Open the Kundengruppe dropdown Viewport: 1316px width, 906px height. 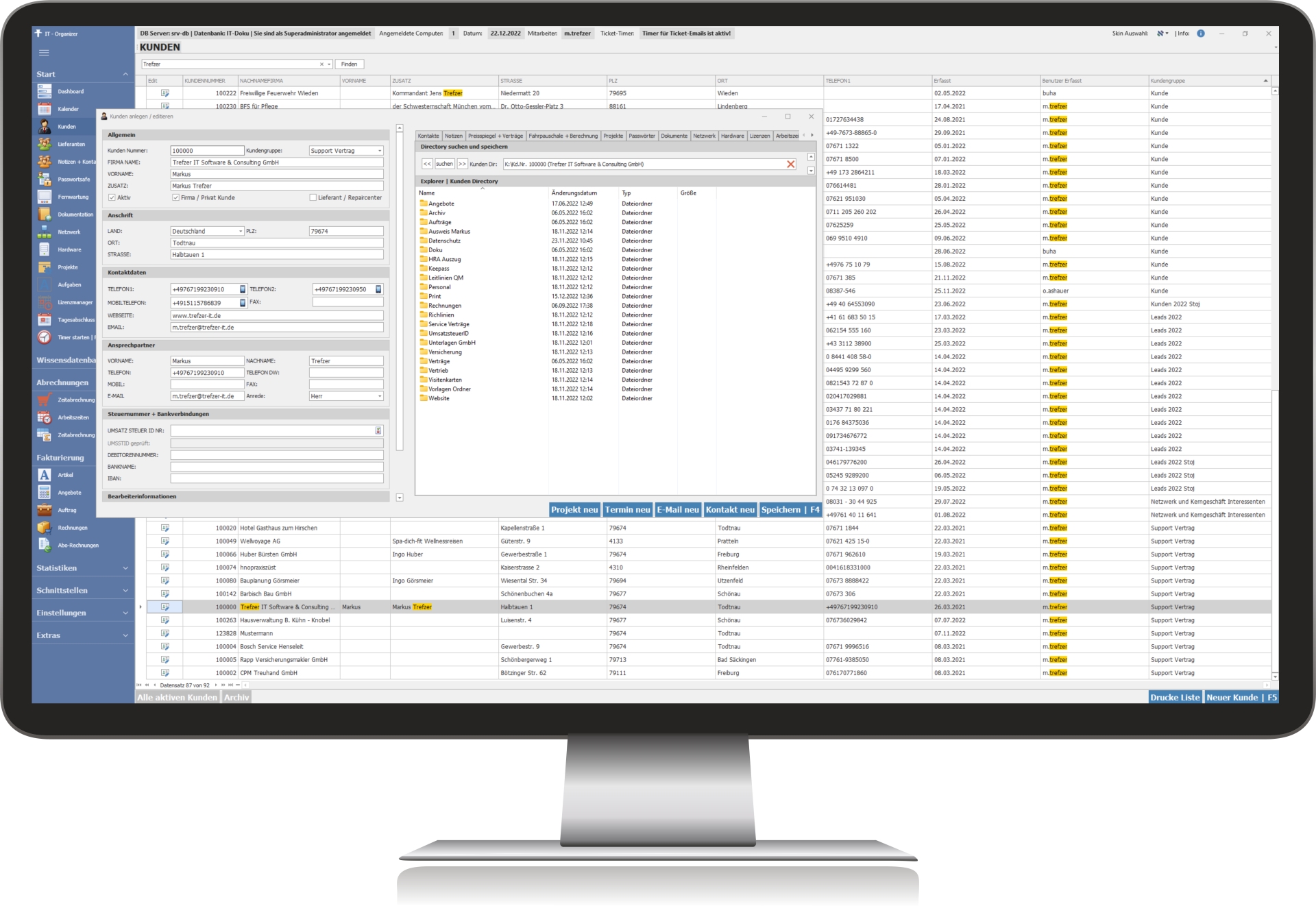[380, 151]
